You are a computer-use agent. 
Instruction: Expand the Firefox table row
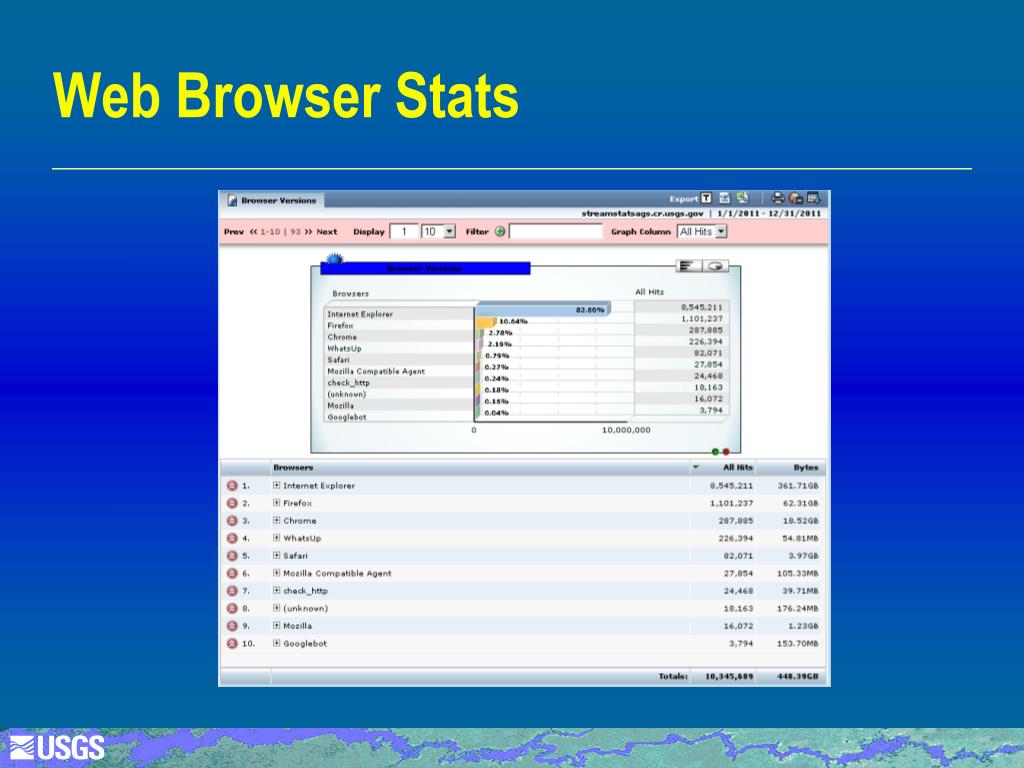pyautogui.click(x=277, y=503)
